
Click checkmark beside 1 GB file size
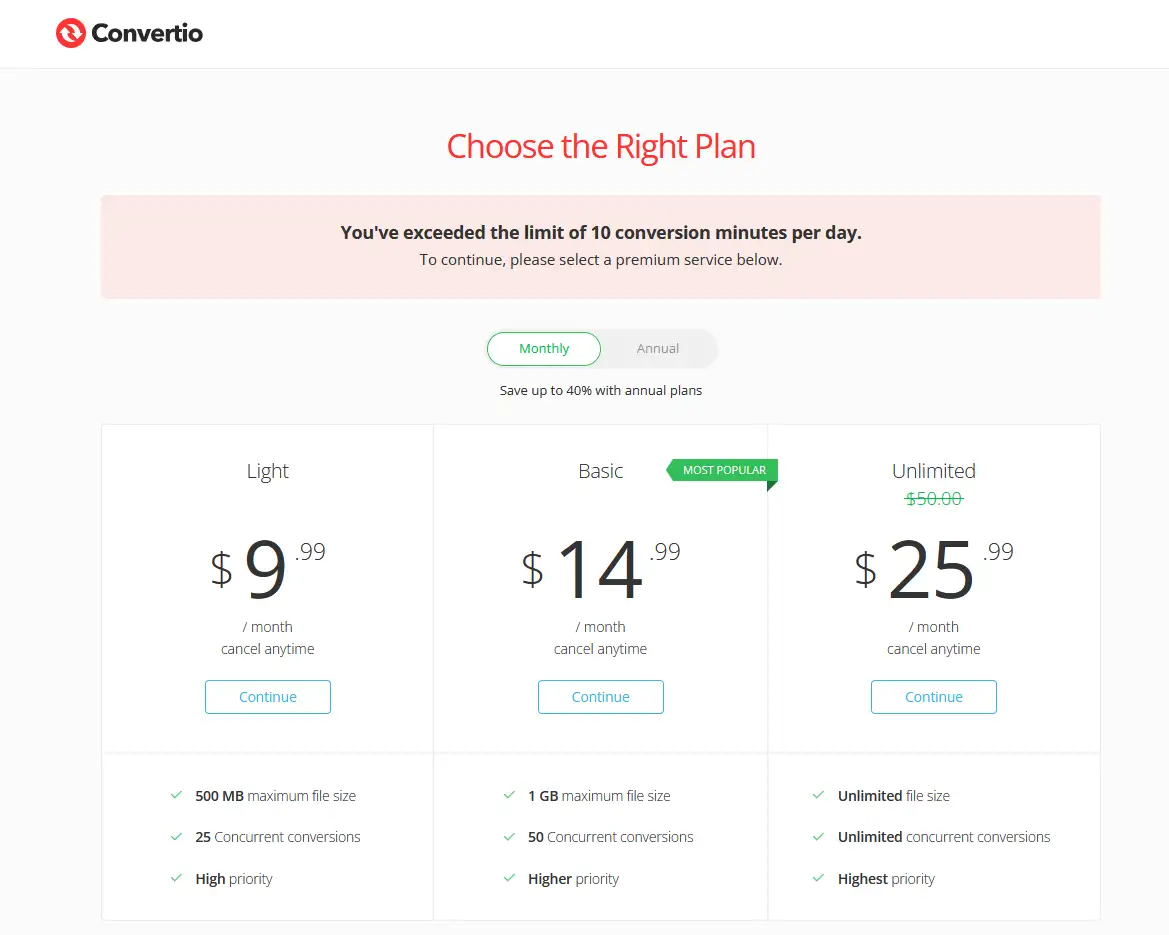tap(510, 796)
